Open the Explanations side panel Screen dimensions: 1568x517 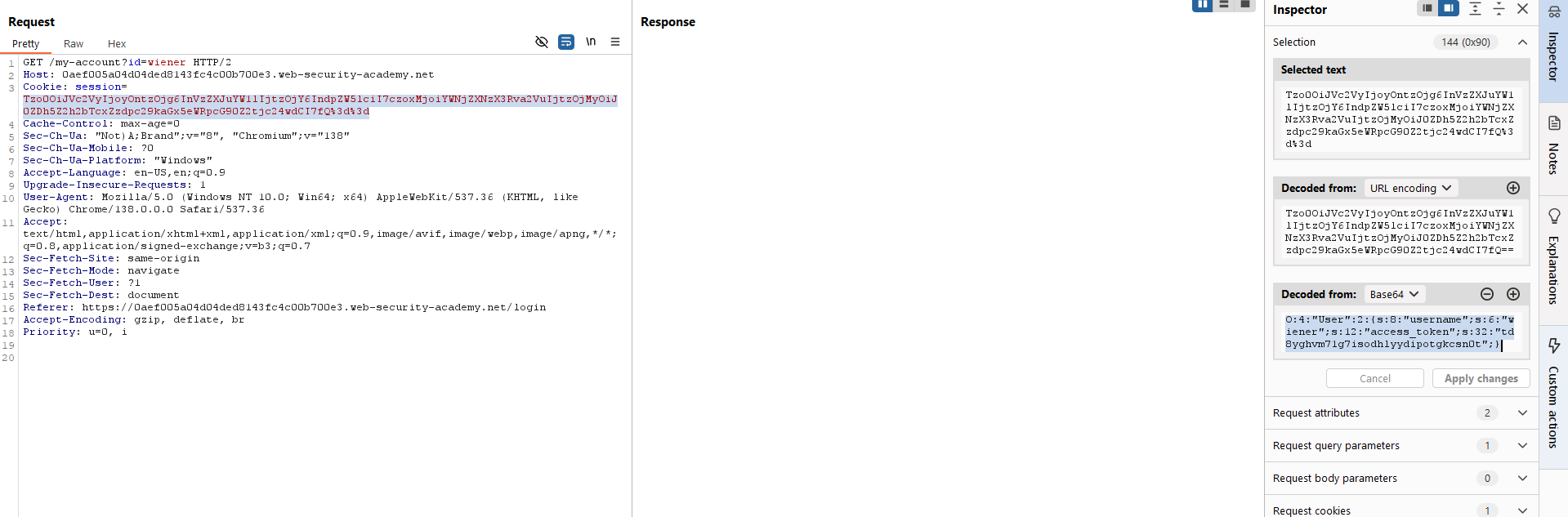1553,257
